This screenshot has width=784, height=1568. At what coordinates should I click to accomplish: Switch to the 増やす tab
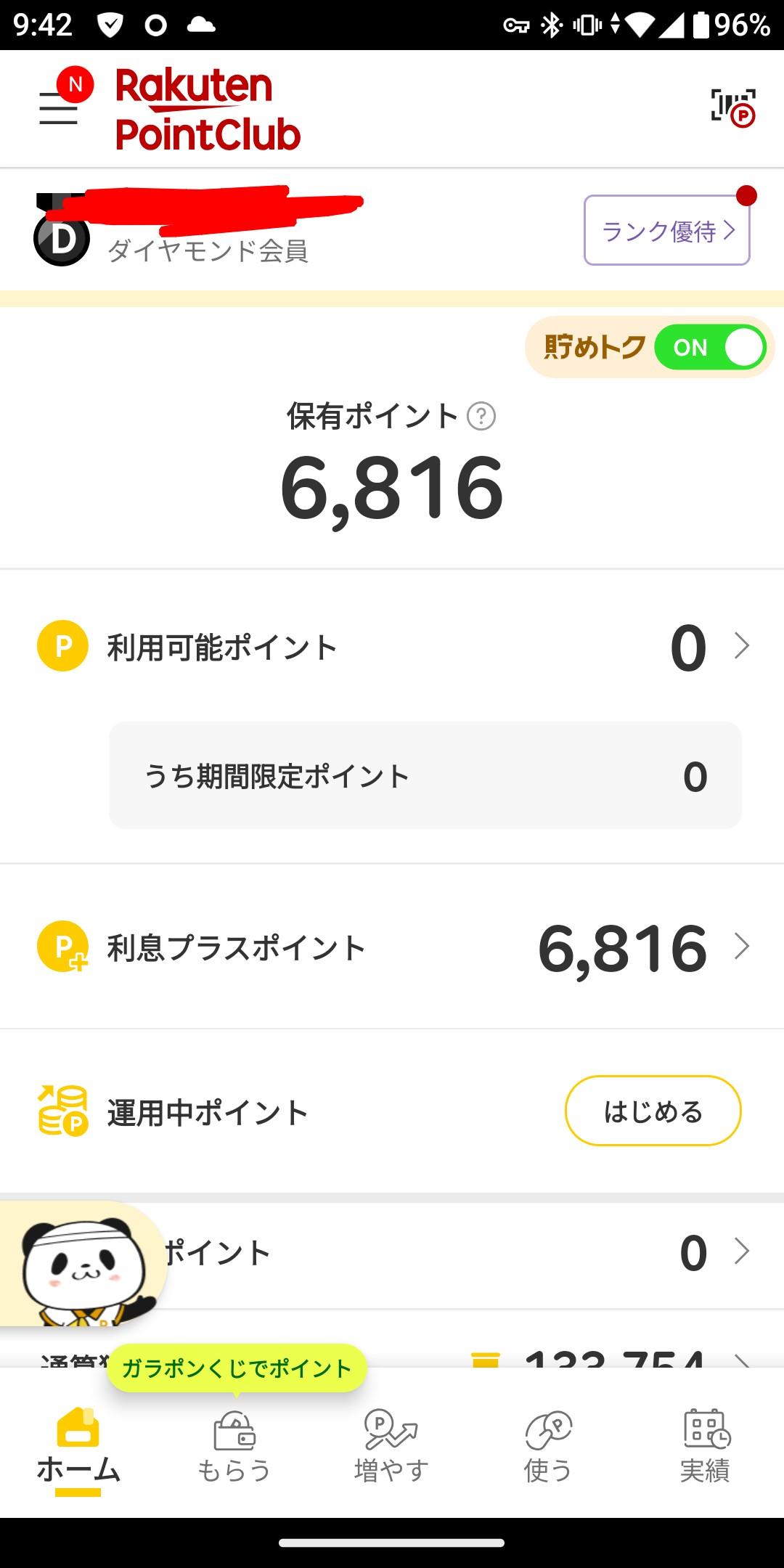click(391, 1447)
